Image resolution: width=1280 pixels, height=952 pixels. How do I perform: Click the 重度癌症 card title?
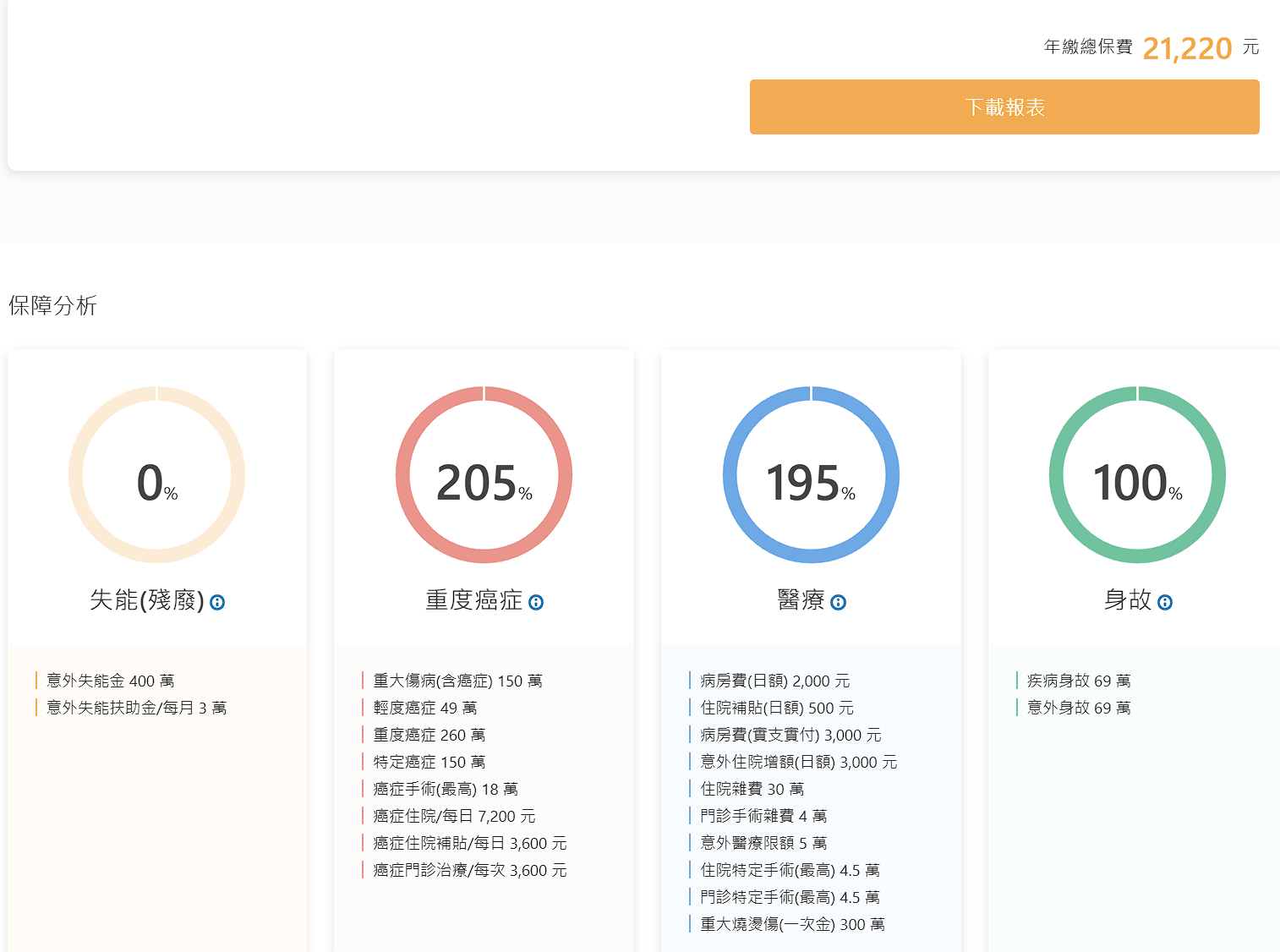coord(473,600)
